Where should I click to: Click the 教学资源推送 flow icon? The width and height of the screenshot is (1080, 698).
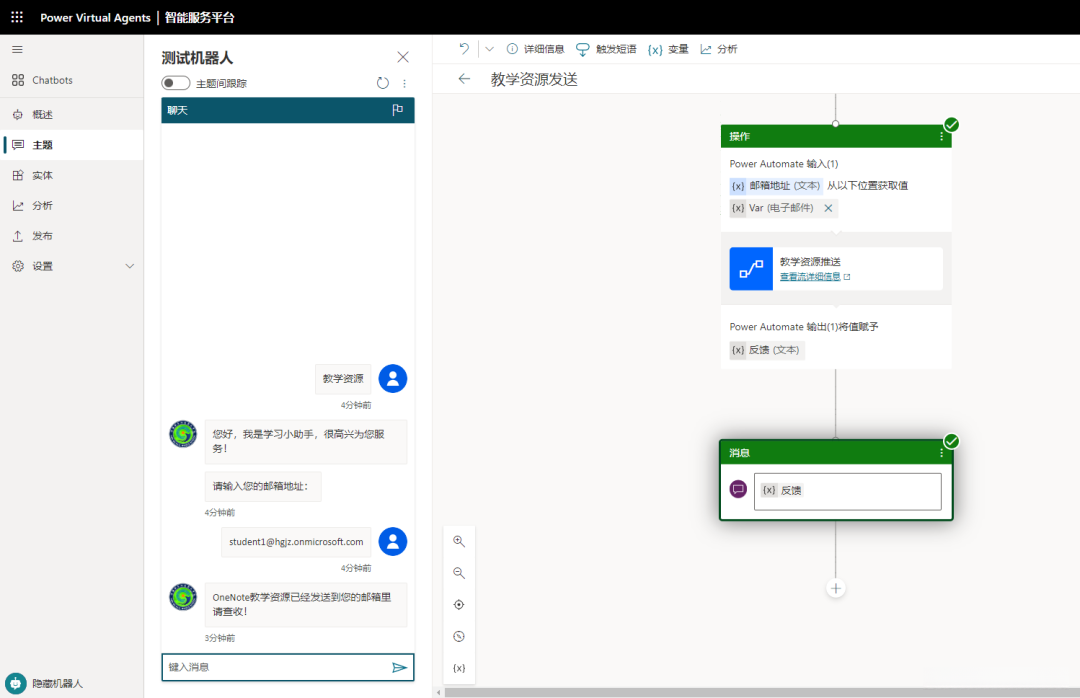751,269
